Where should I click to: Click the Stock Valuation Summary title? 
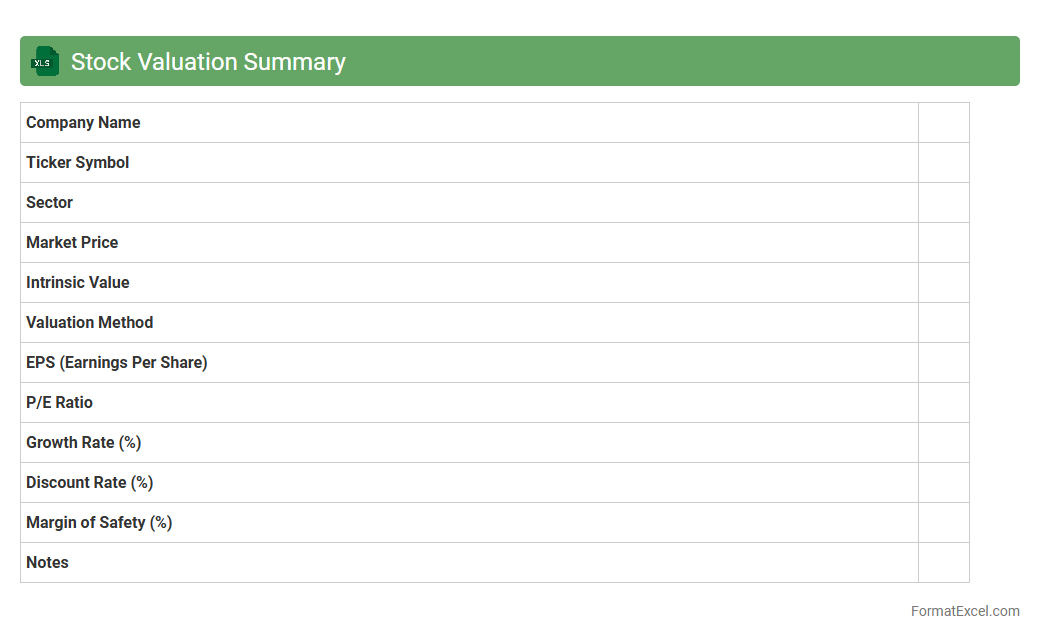point(208,62)
